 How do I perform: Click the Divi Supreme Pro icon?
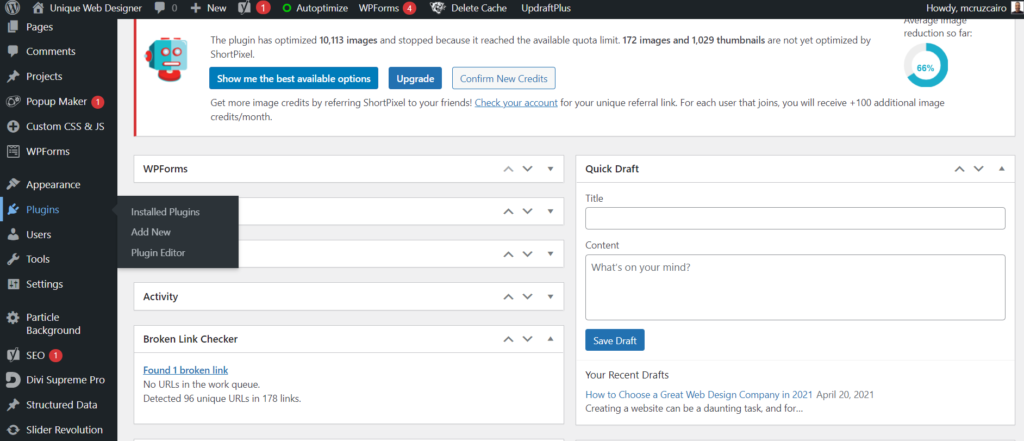[x=12, y=380]
